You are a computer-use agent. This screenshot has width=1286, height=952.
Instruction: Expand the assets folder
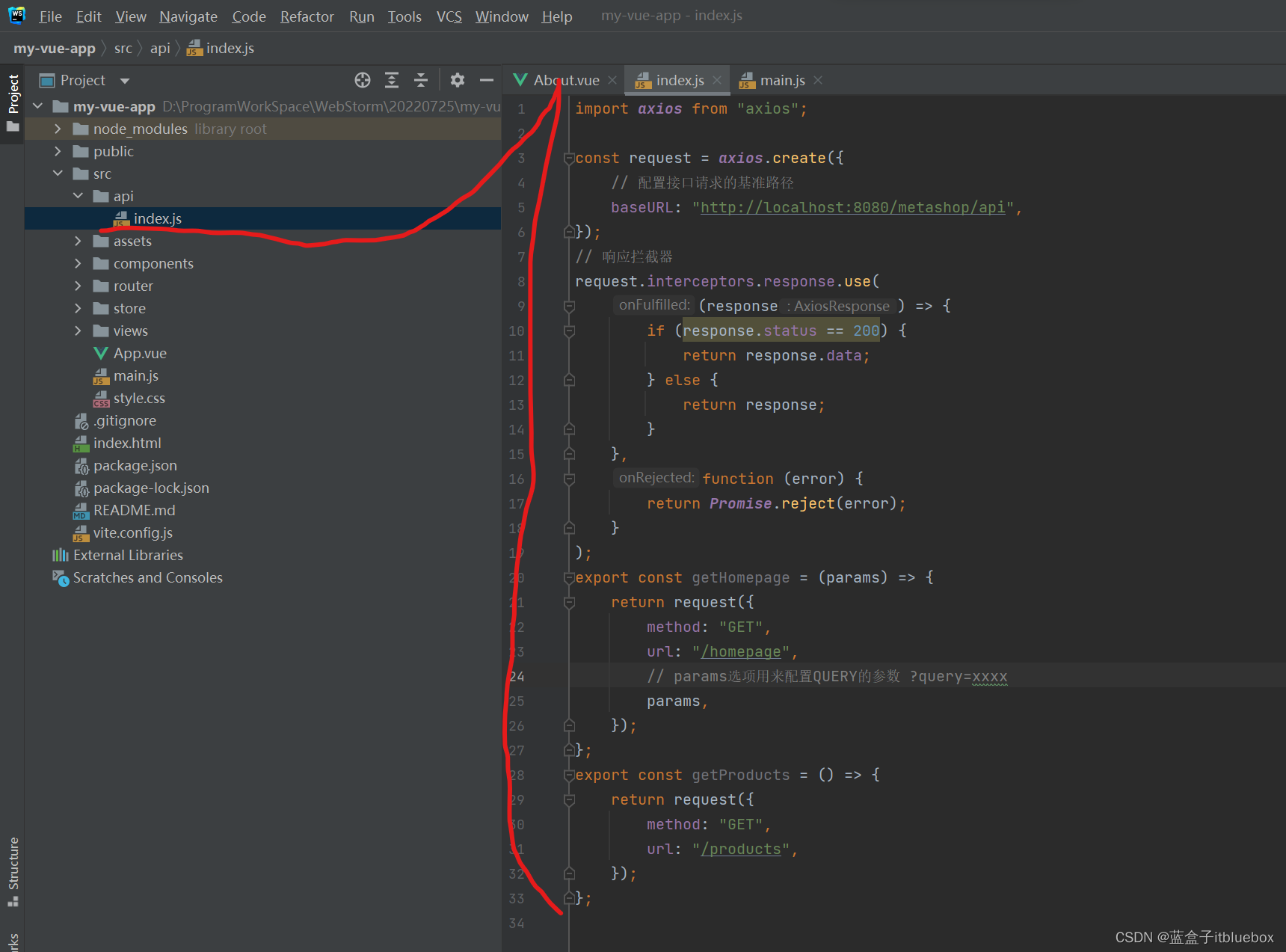click(x=78, y=241)
